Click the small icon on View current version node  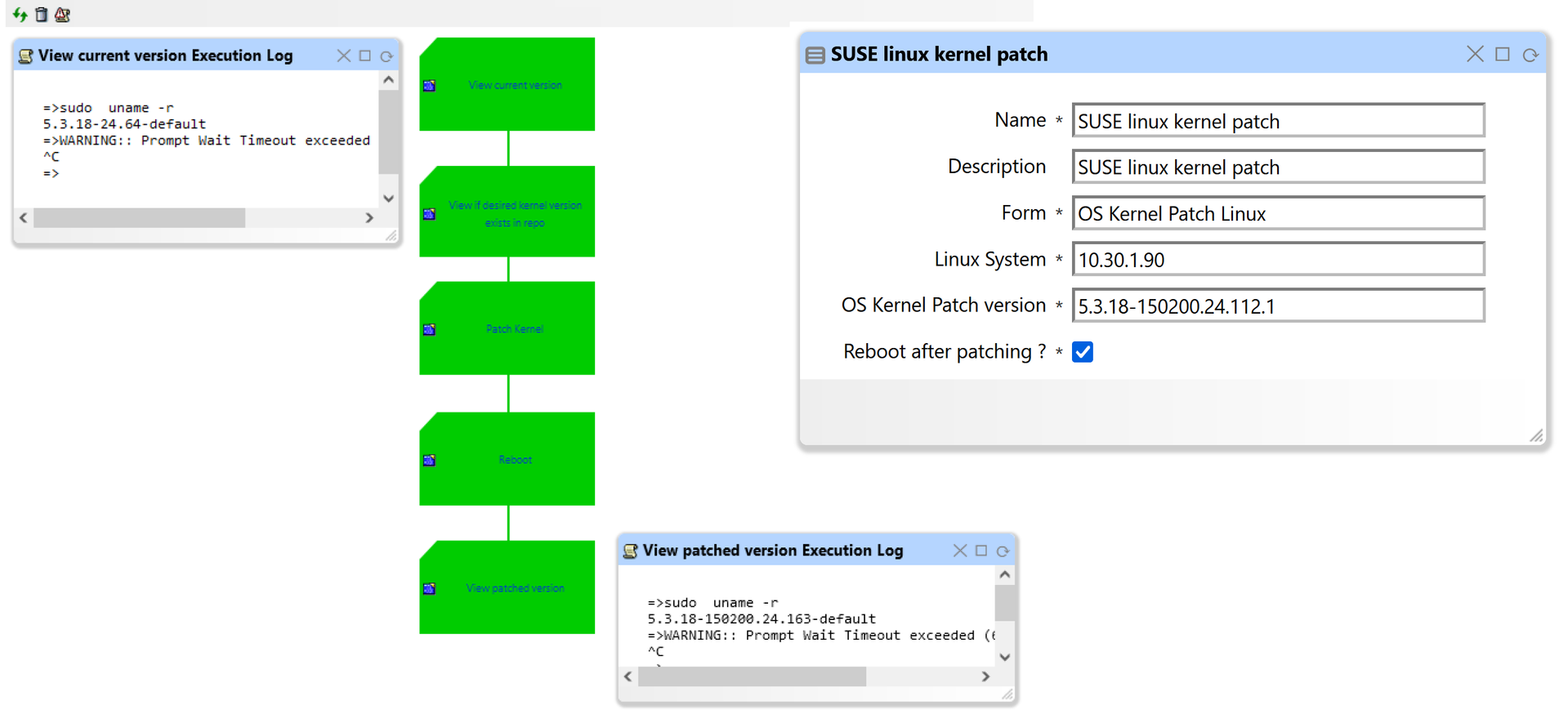[x=429, y=86]
